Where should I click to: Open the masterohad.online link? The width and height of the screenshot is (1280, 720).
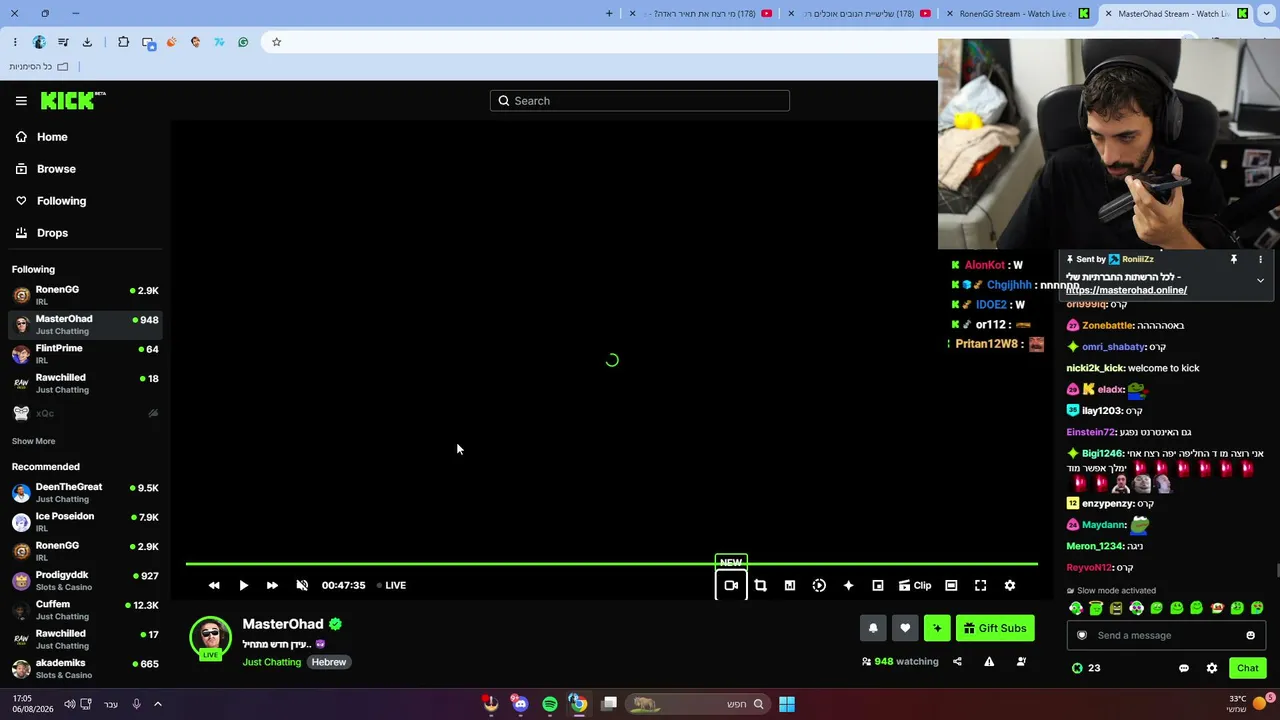[x=1126, y=290]
